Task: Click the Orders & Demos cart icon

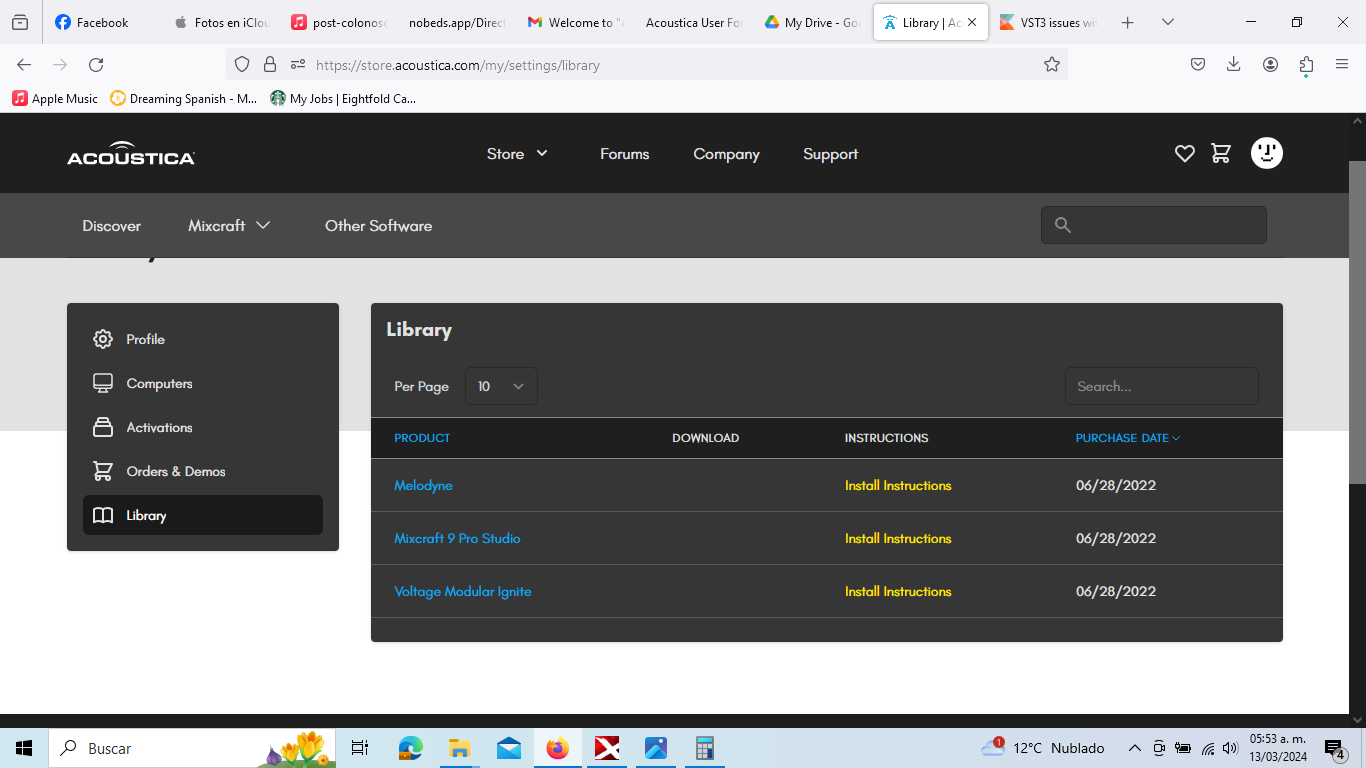Action: [x=103, y=471]
